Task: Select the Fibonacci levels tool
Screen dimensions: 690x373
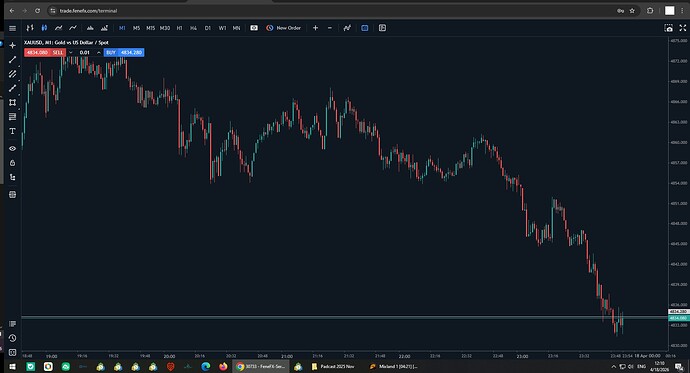Action: click(x=12, y=117)
